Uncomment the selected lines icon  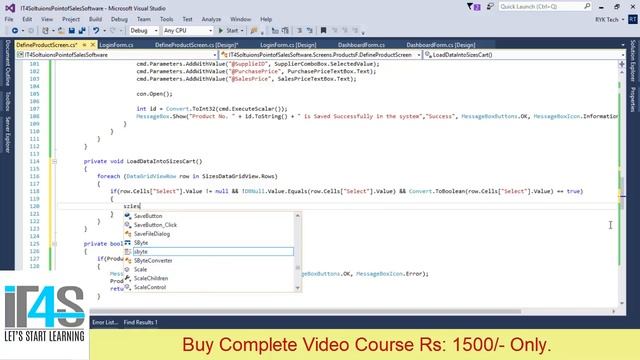click(x=309, y=31)
